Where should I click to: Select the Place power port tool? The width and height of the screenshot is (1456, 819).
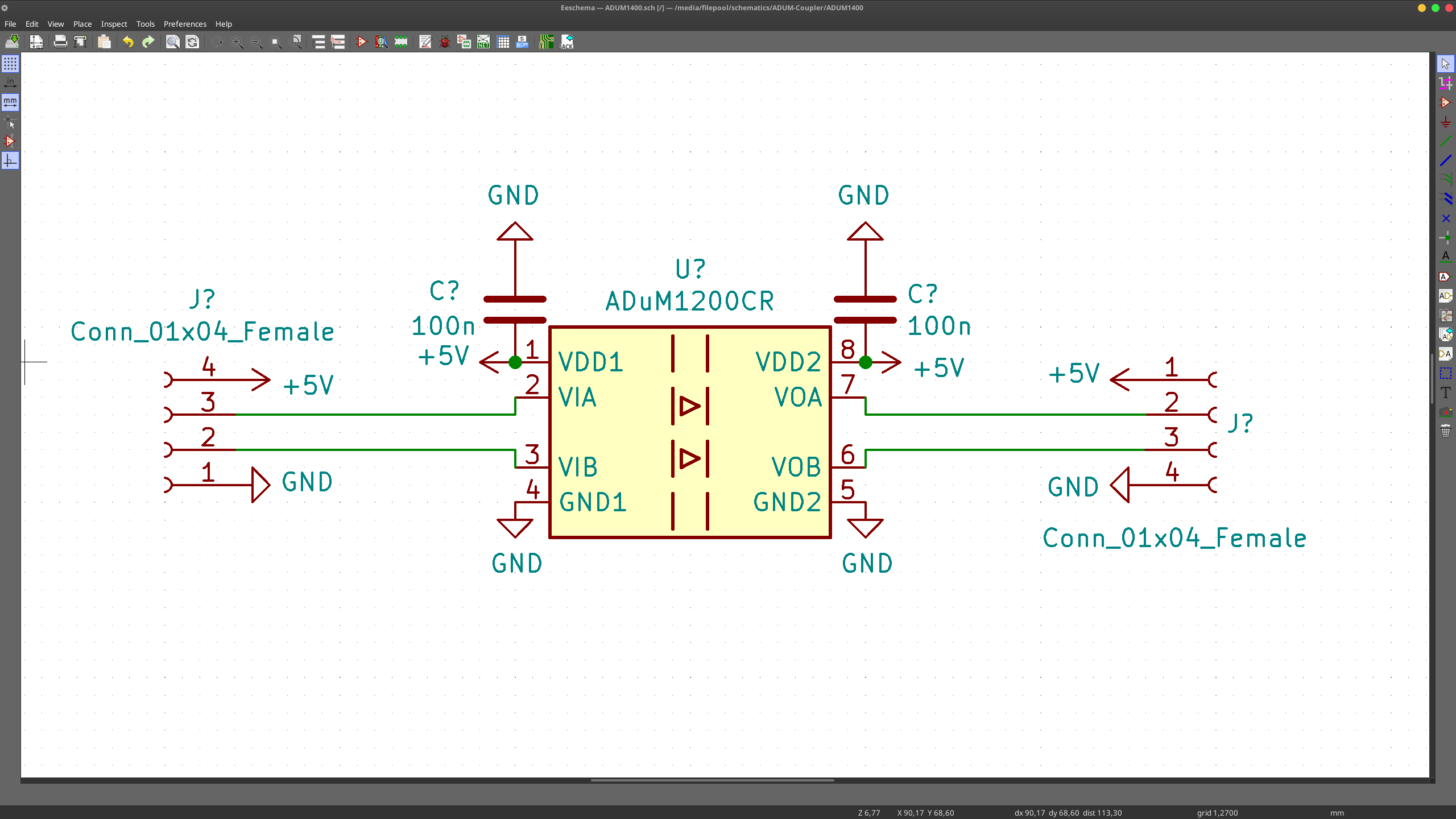click(x=1445, y=122)
